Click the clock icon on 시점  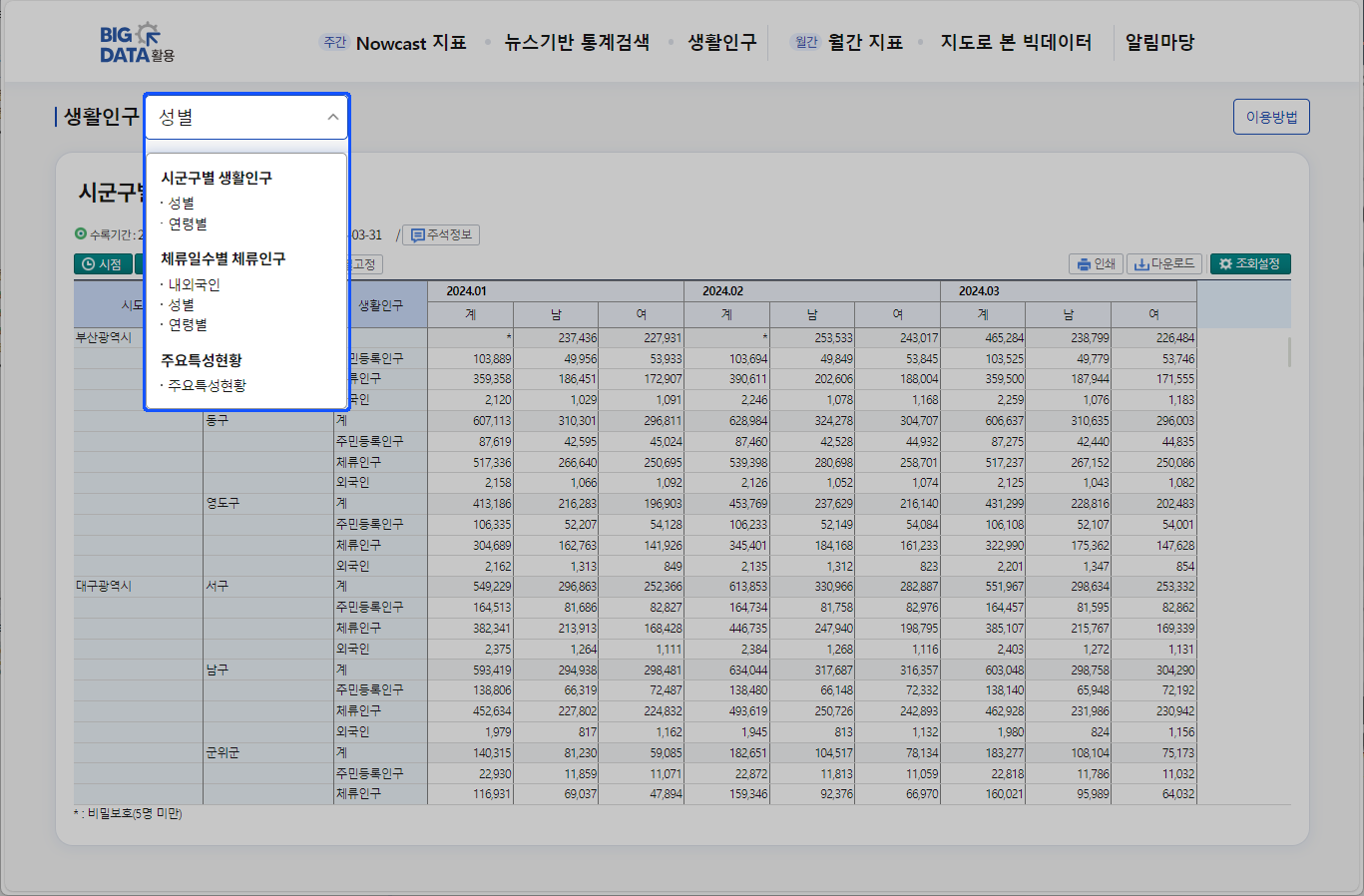pyautogui.click(x=89, y=264)
